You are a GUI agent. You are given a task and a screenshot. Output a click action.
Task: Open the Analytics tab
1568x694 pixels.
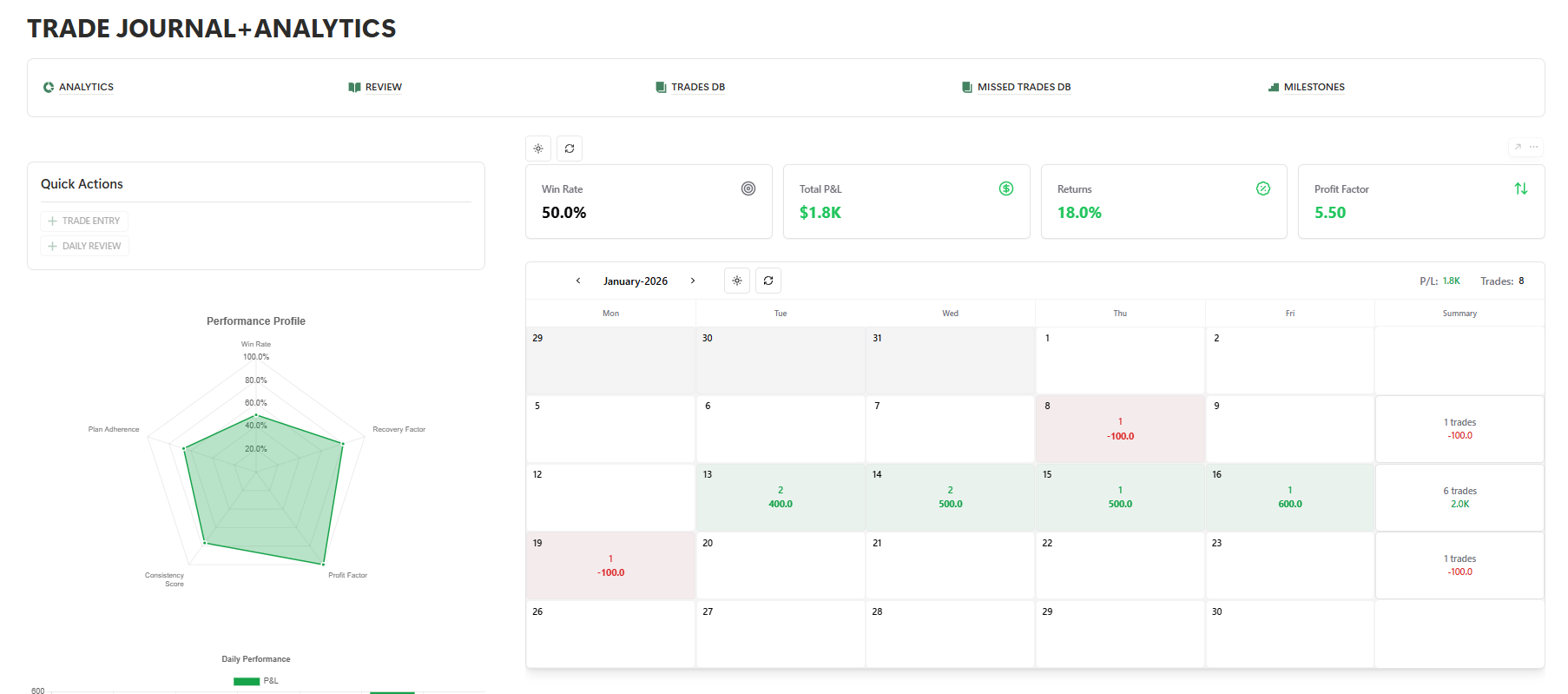click(x=79, y=87)
